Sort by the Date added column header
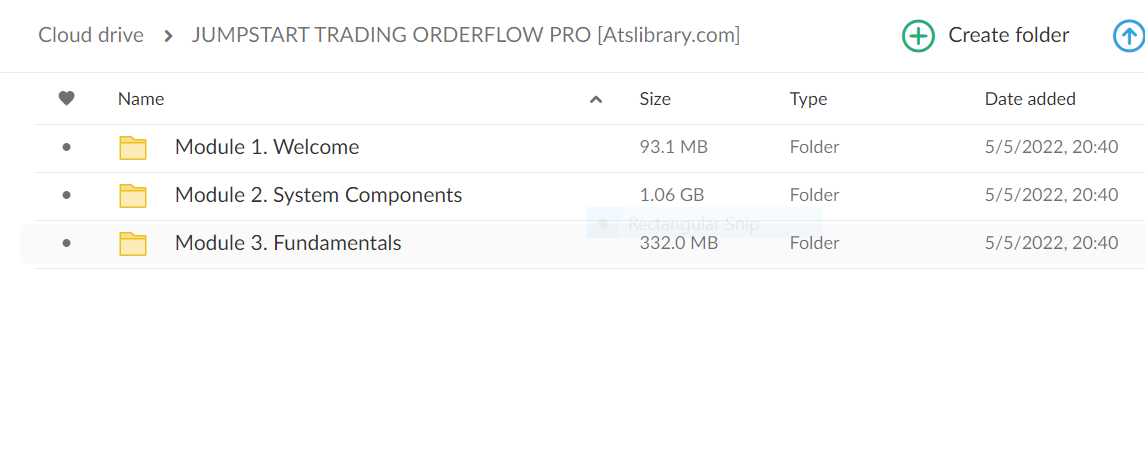 pyautogui.click(x=1030, y=99)
